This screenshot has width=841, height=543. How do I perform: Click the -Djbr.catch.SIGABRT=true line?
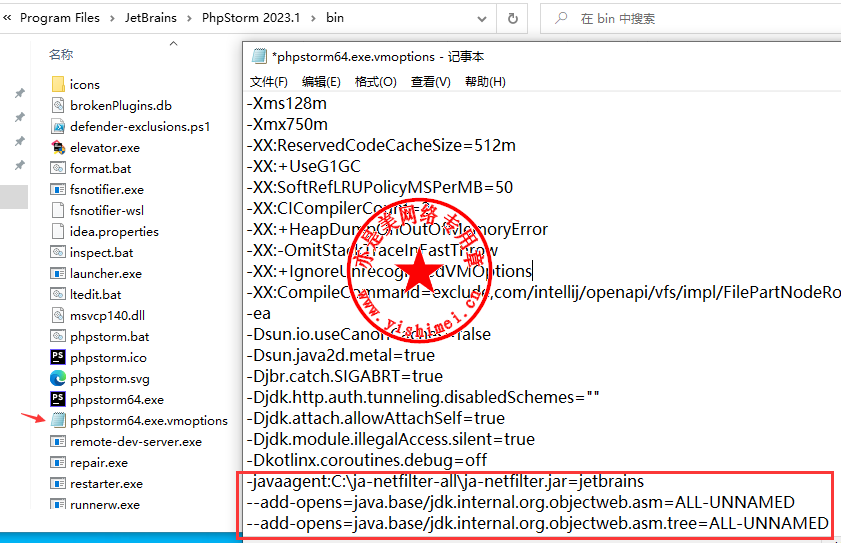[x=344, y=376]
